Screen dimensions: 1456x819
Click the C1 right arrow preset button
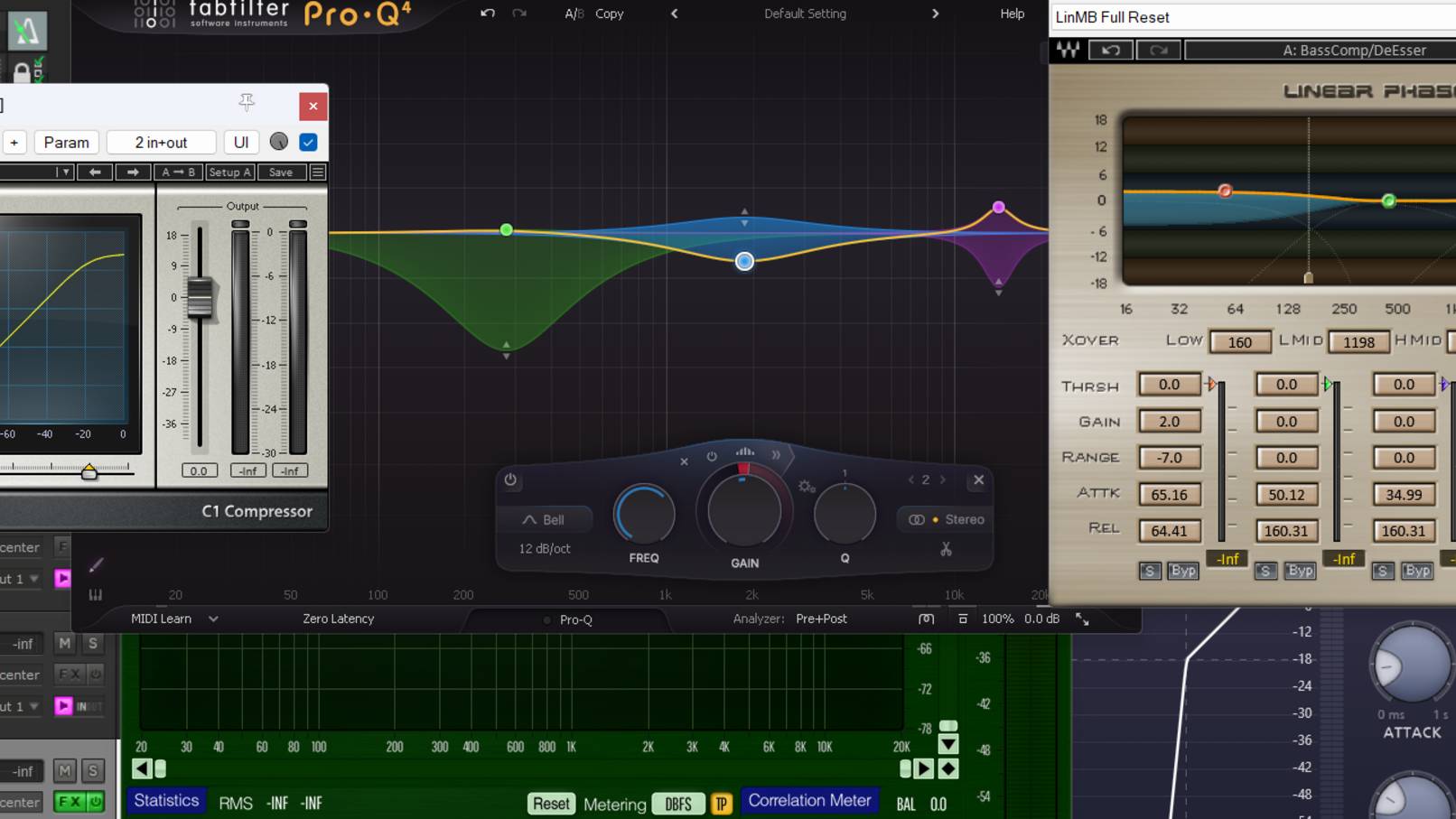click(x=133, y=172)
